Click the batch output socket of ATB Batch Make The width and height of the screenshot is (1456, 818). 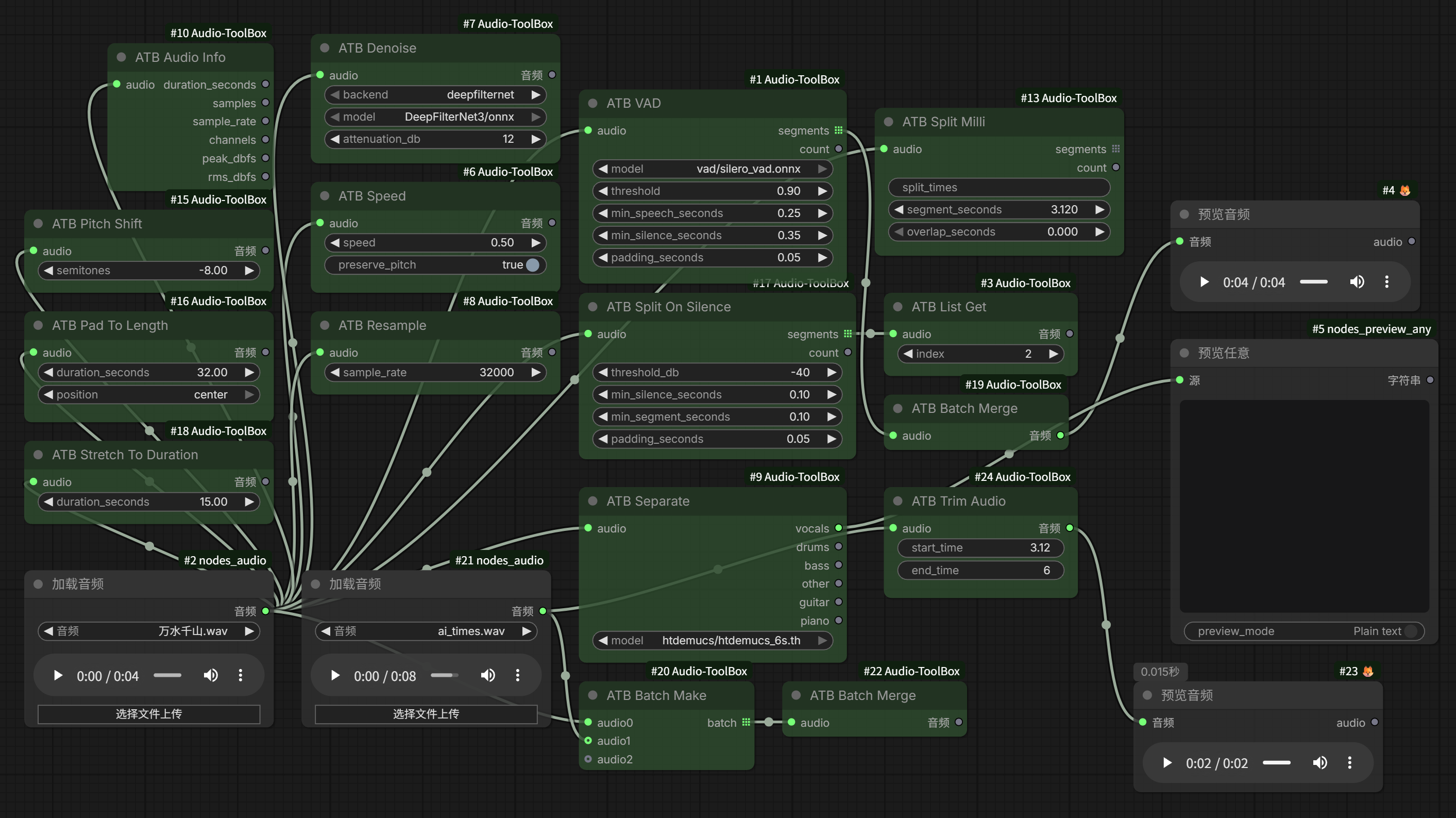746,723
